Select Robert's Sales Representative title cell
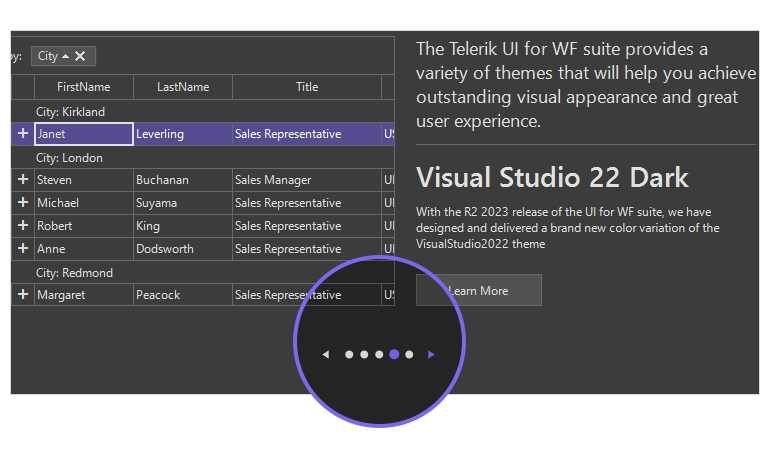 tap(307, 226)
